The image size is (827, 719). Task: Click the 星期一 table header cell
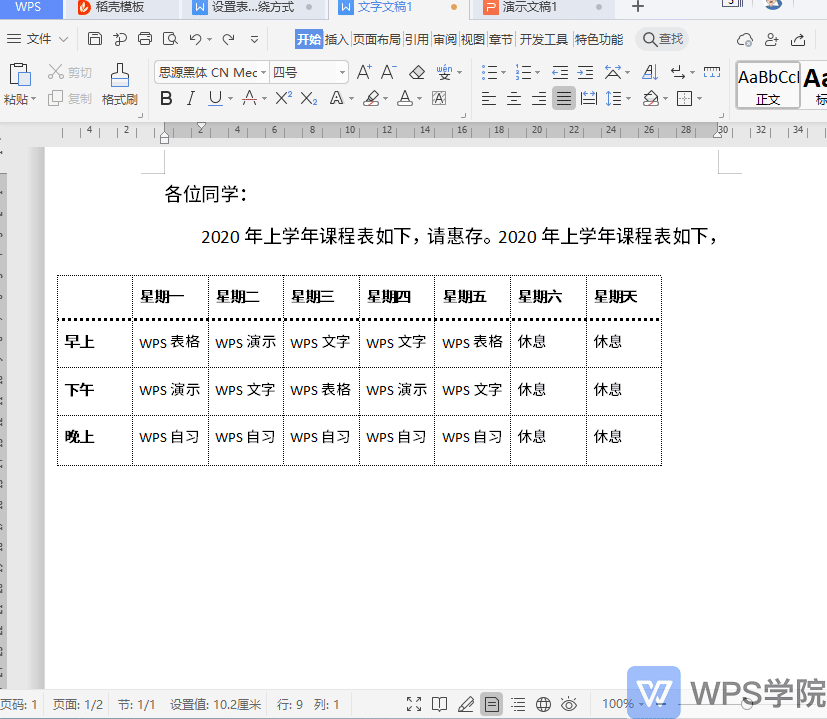tap(170, 297)
